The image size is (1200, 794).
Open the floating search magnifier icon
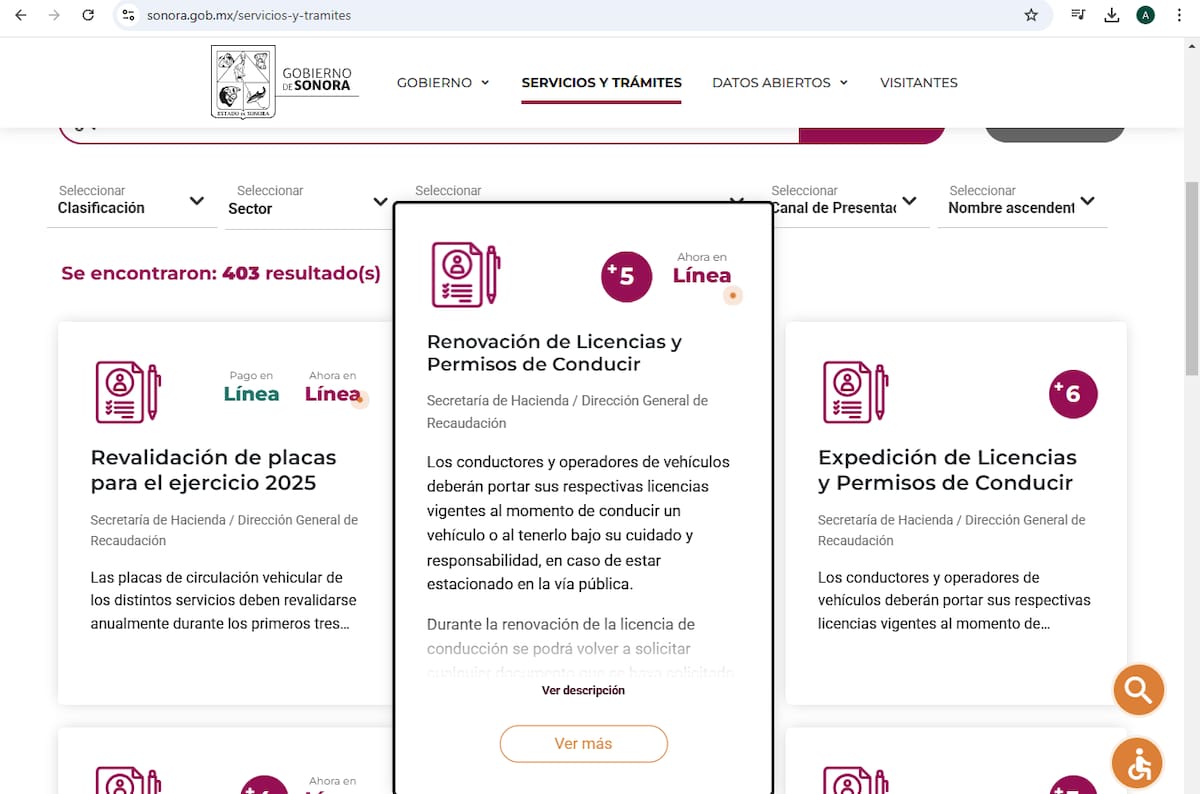1138,689
